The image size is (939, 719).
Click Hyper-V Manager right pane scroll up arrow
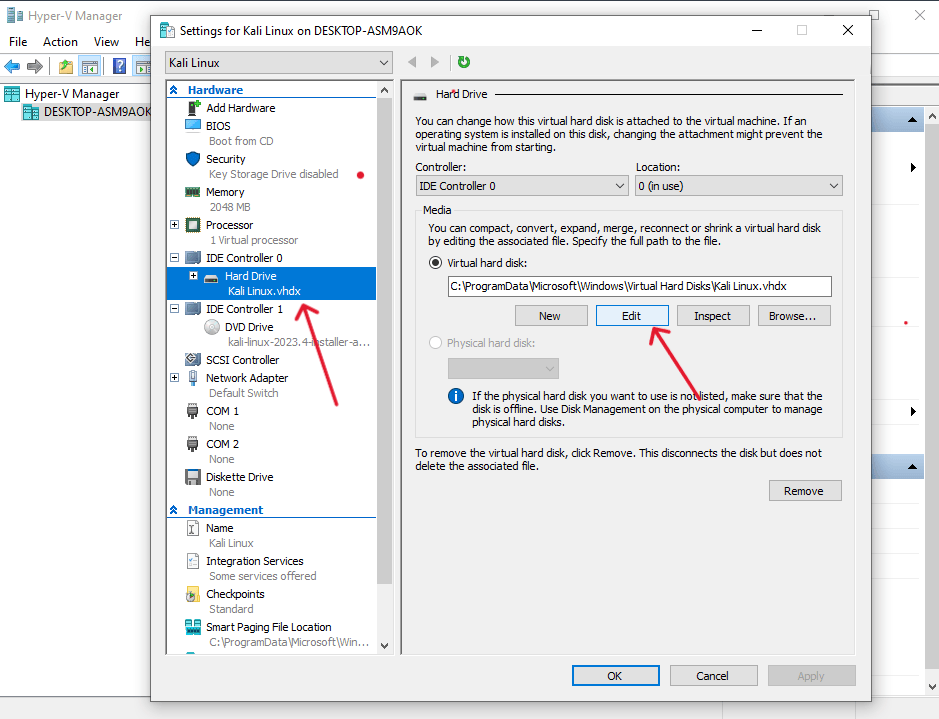[932, 117]
